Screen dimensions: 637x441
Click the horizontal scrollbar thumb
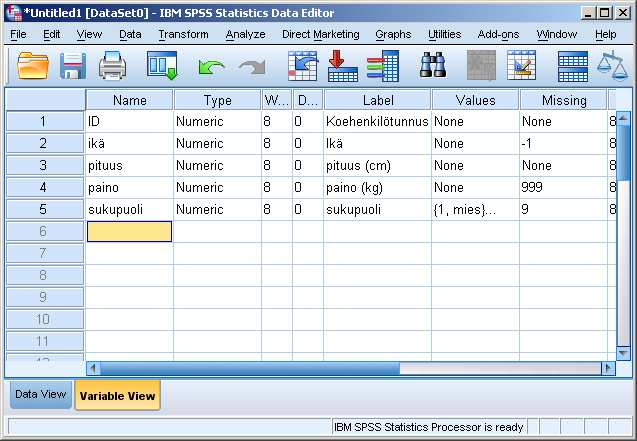(250, 369)
